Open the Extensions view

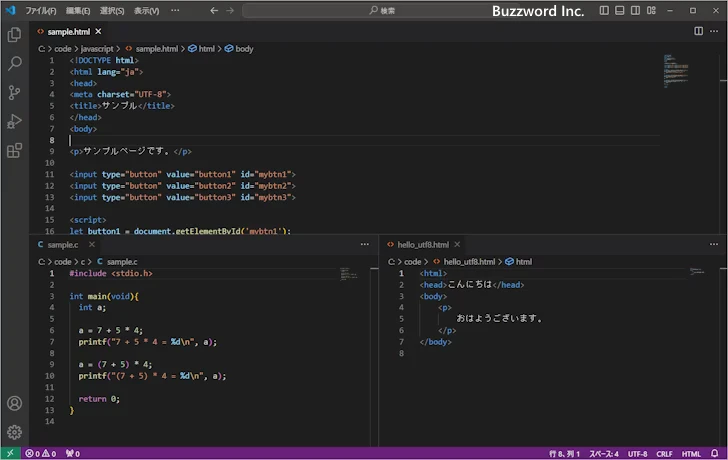pos(14,151)
